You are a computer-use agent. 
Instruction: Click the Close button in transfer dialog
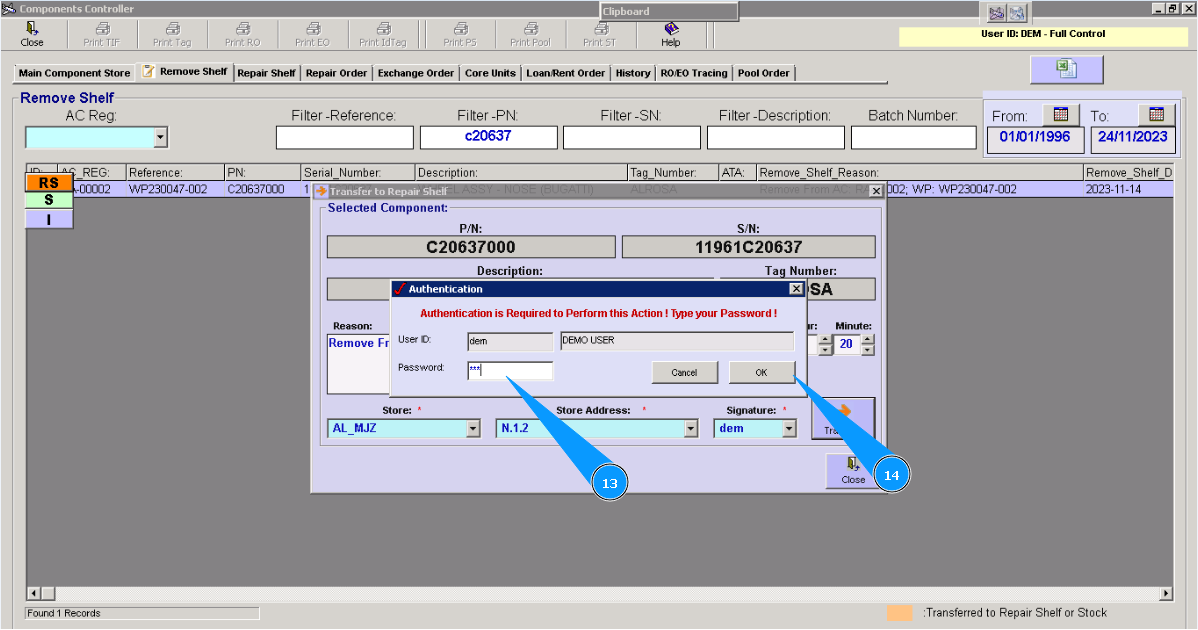(x=853, y=470)
